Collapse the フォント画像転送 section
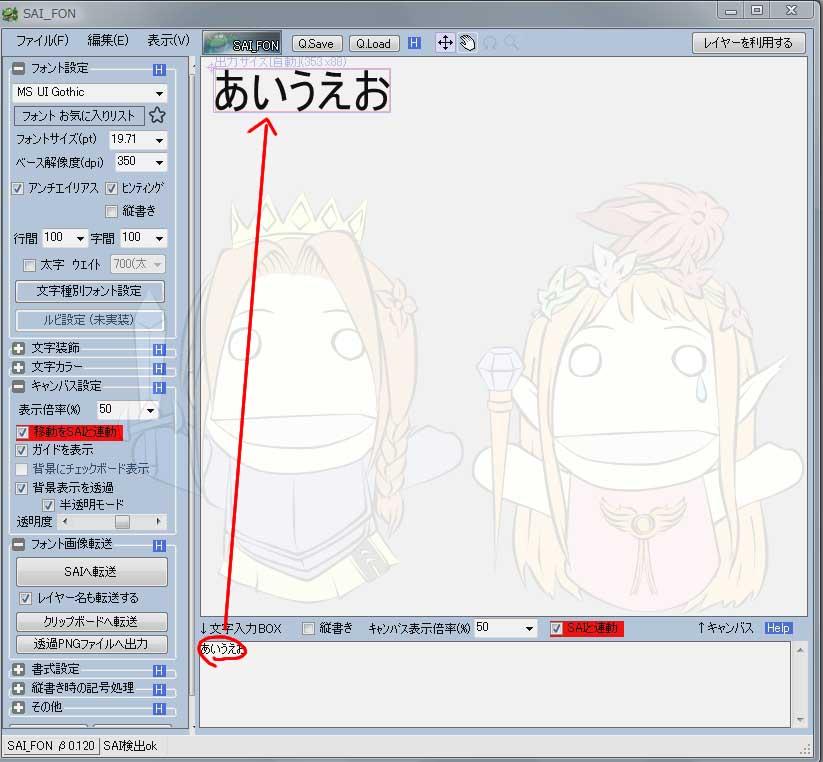The width and height of the screenshot is (823, 762). tap(18, 545)
